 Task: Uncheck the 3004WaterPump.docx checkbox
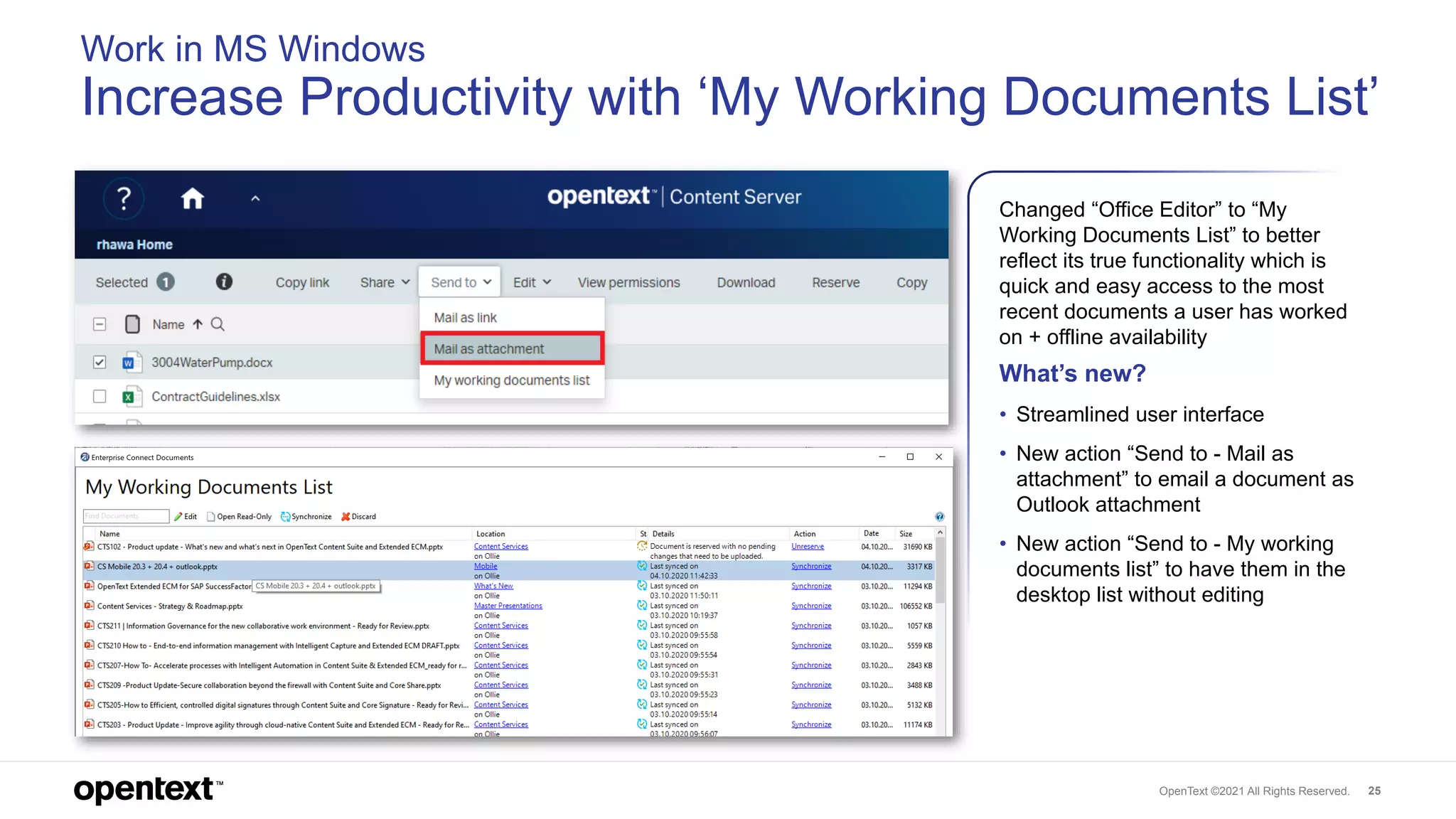pos(100,362)
